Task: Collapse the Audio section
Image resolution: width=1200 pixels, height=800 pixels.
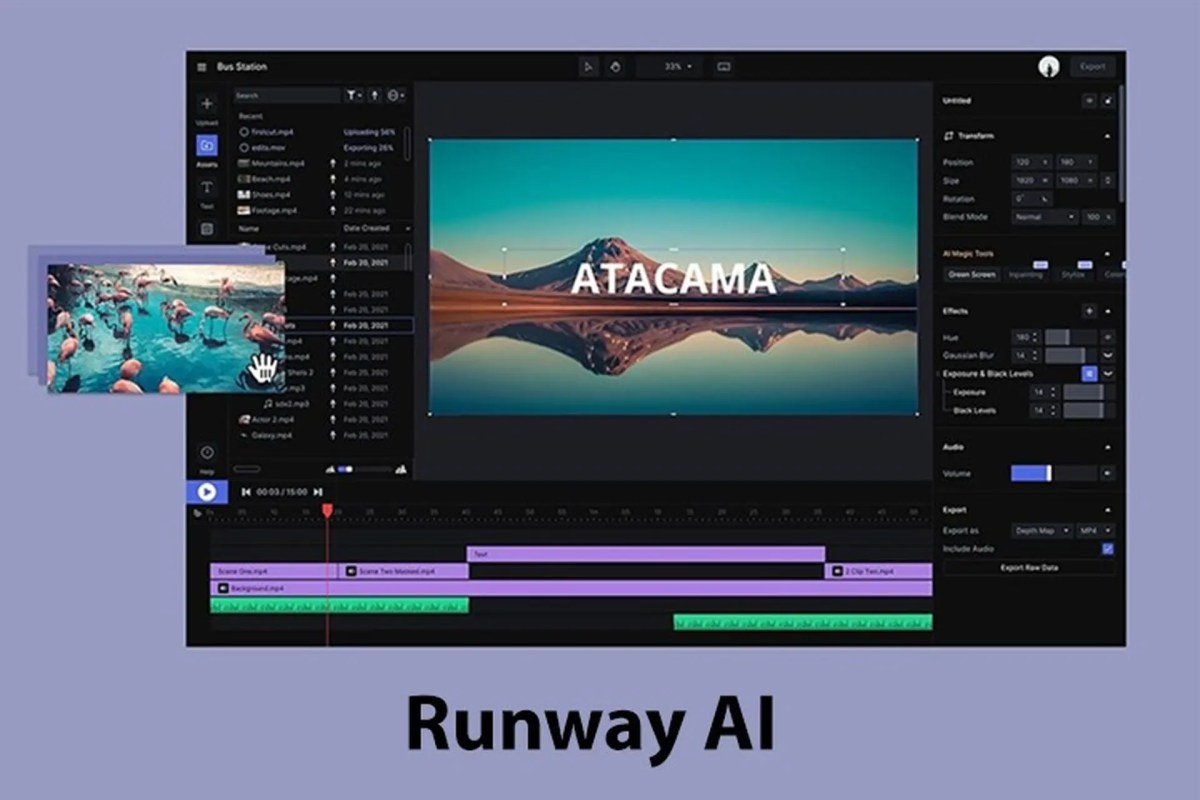Action: tap(1107, 447)
